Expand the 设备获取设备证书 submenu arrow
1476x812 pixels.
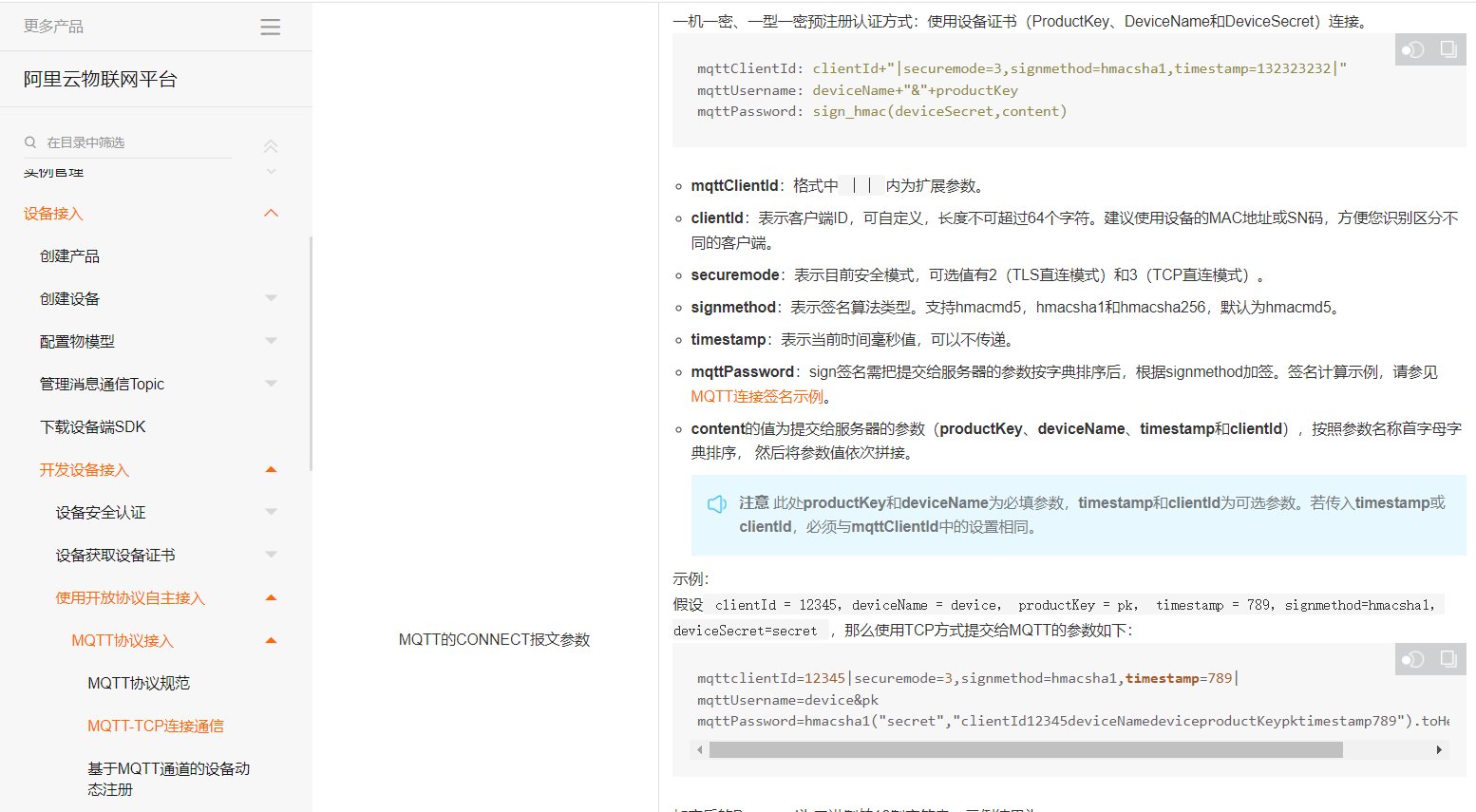[271, 555]
